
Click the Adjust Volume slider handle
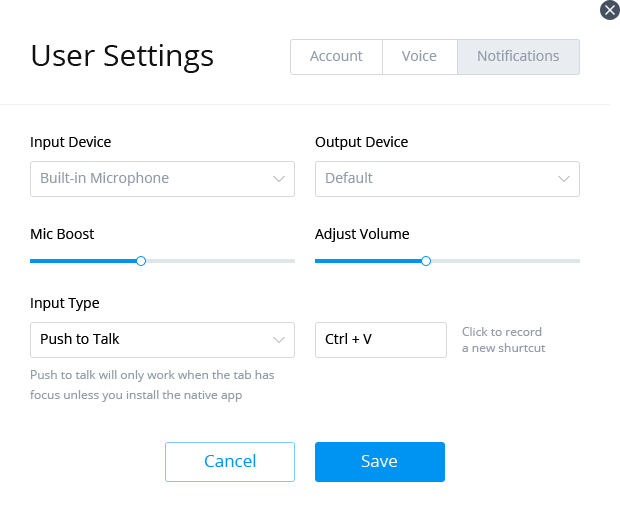click(426, 261)
